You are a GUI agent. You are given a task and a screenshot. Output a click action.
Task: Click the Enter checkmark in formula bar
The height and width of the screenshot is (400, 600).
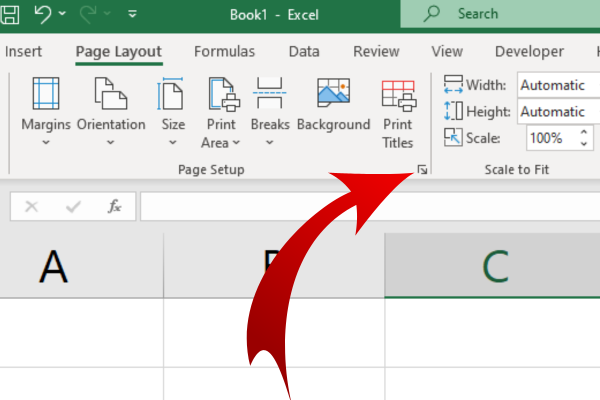tap(73, 207)
